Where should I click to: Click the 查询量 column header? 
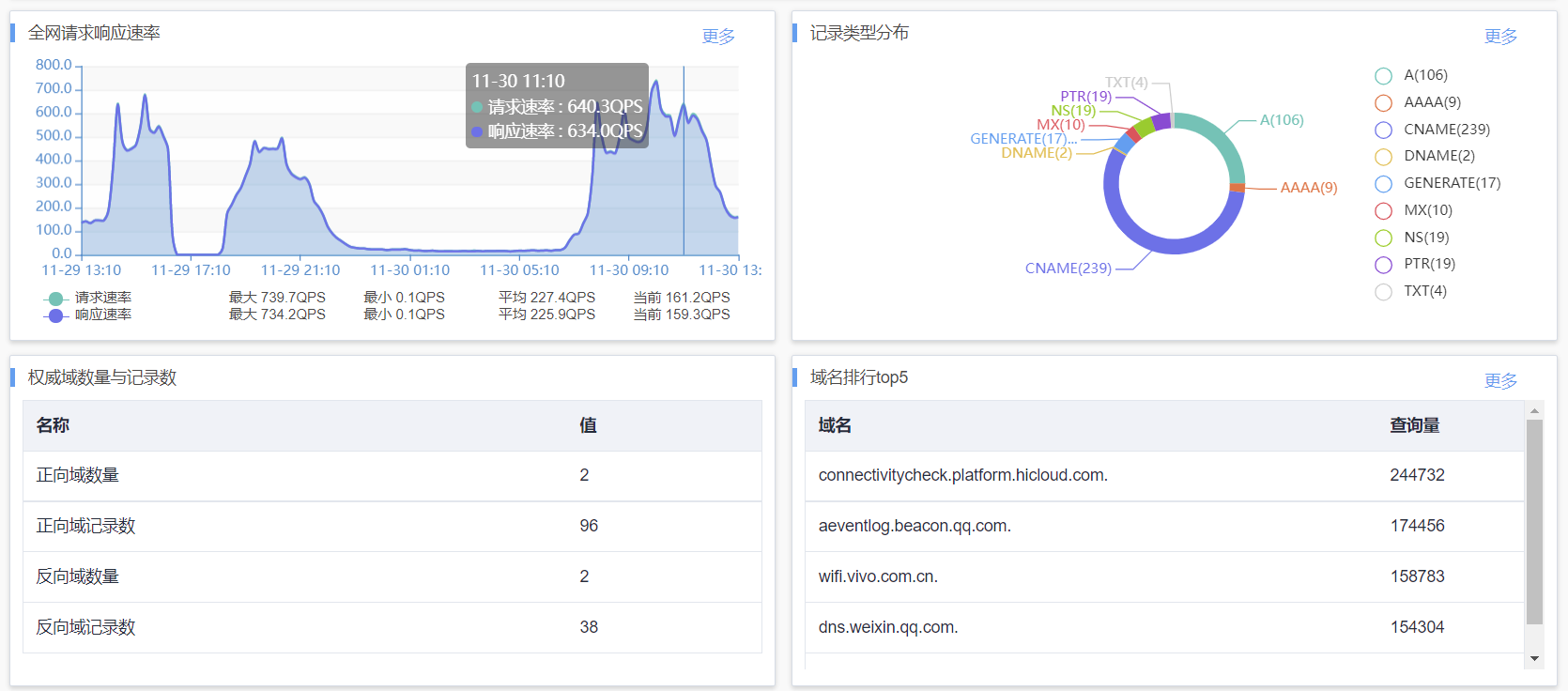click(1414, 425)
